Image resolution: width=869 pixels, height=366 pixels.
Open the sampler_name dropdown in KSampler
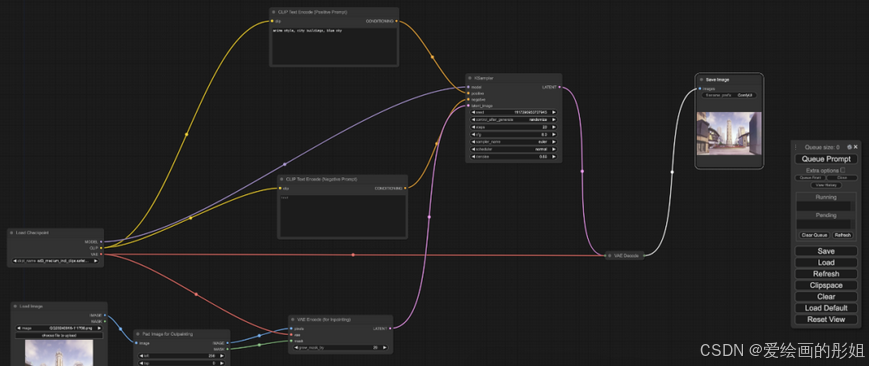pos(514,142)
